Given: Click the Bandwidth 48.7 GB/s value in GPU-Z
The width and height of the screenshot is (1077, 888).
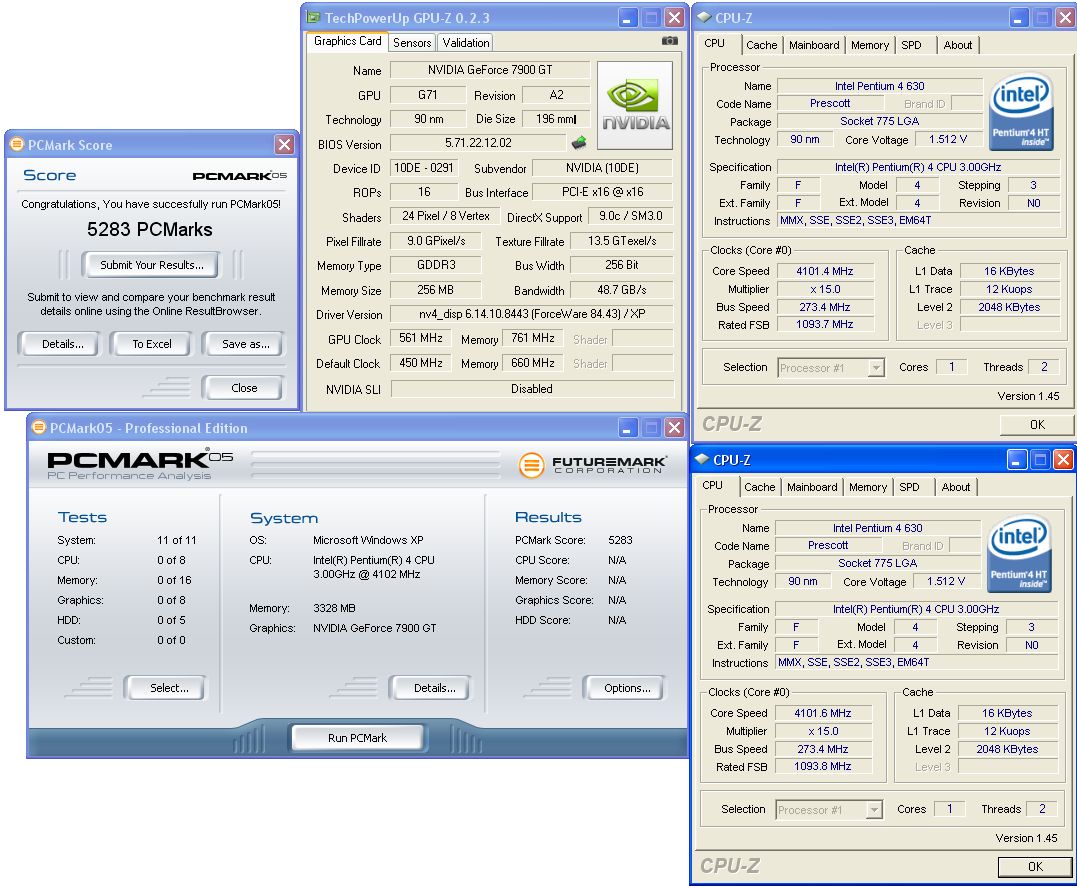Looking at the screenshot, I should tap(622, 291).
